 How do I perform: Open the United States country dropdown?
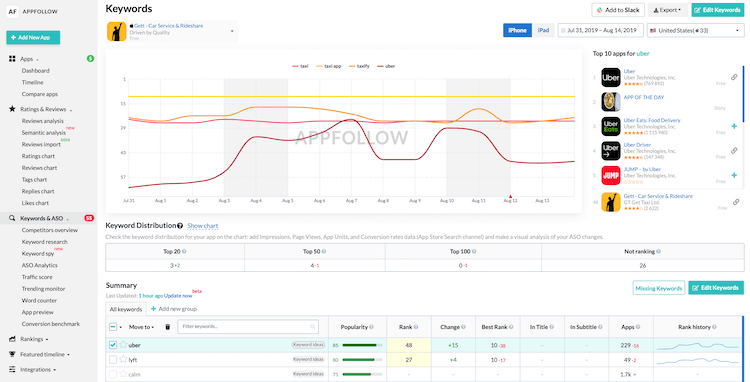(x=695, y=31)
